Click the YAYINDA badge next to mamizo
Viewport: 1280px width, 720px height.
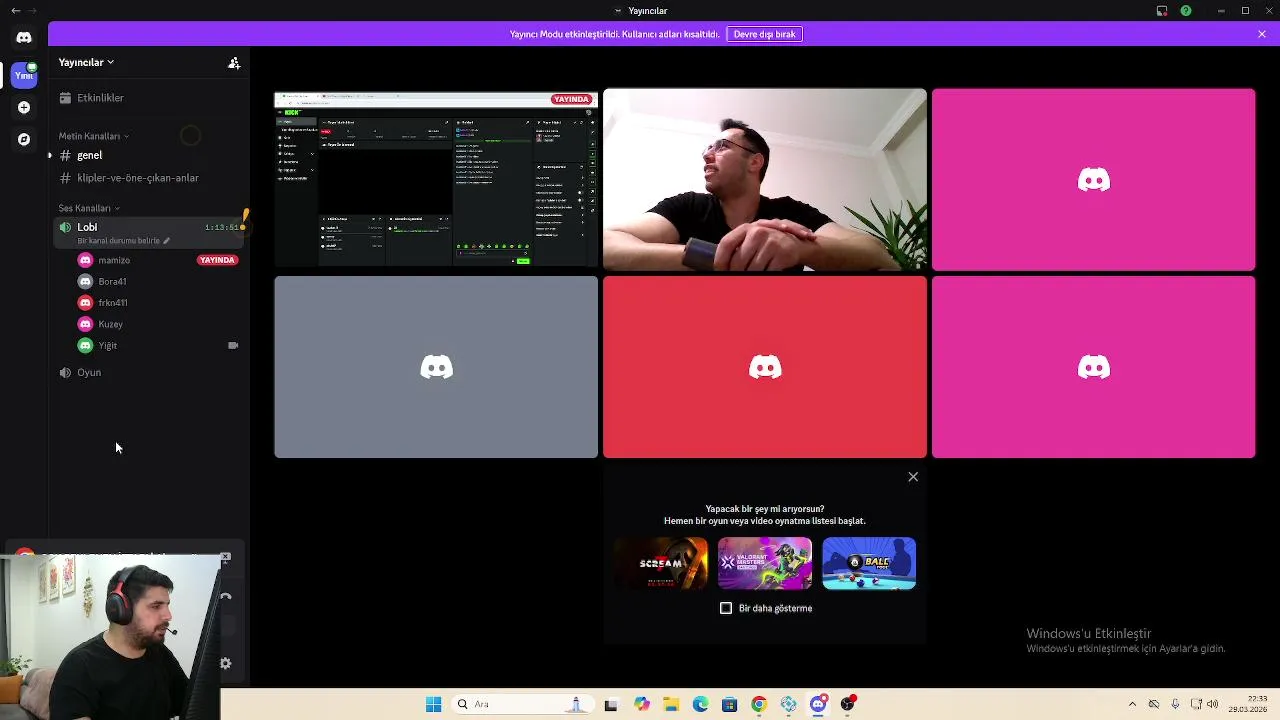pos(217,260)
